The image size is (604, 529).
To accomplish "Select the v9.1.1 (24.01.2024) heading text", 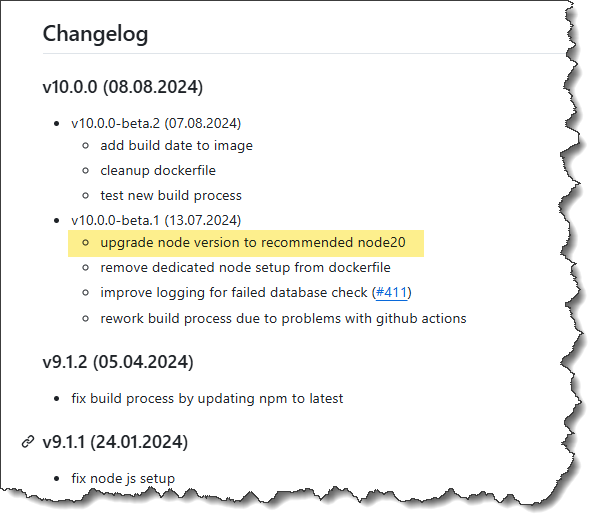I will [115, 441].
